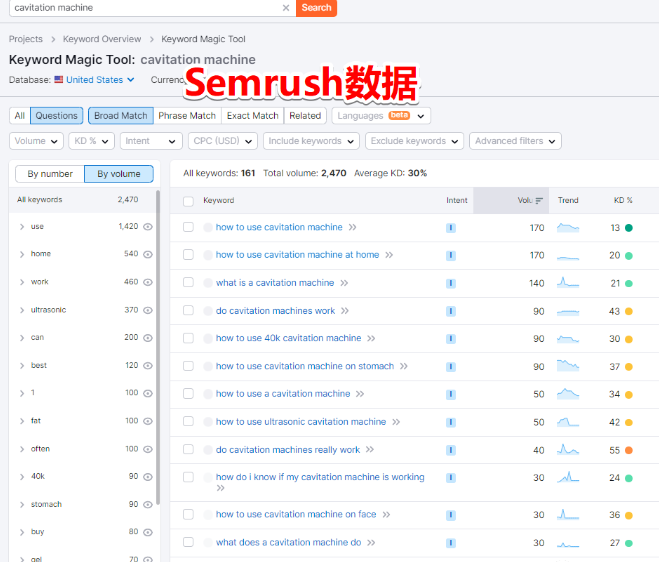Expand the 'use' keyword group
Viewport: 659px width, 562px height.
point(22,227)
